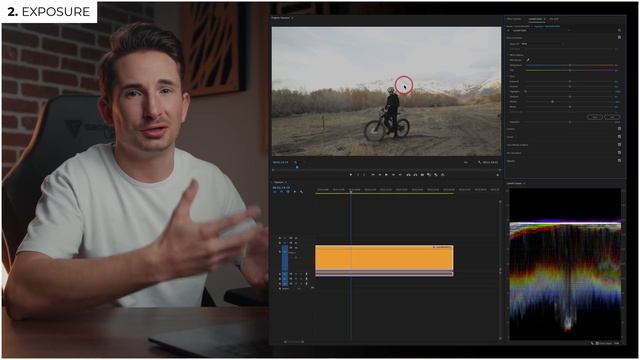This screenshot has width=640, height=360.
Task: Select the Lumetri Scopes panel tab
Action: pyautogui.click(x=515, y=184)
